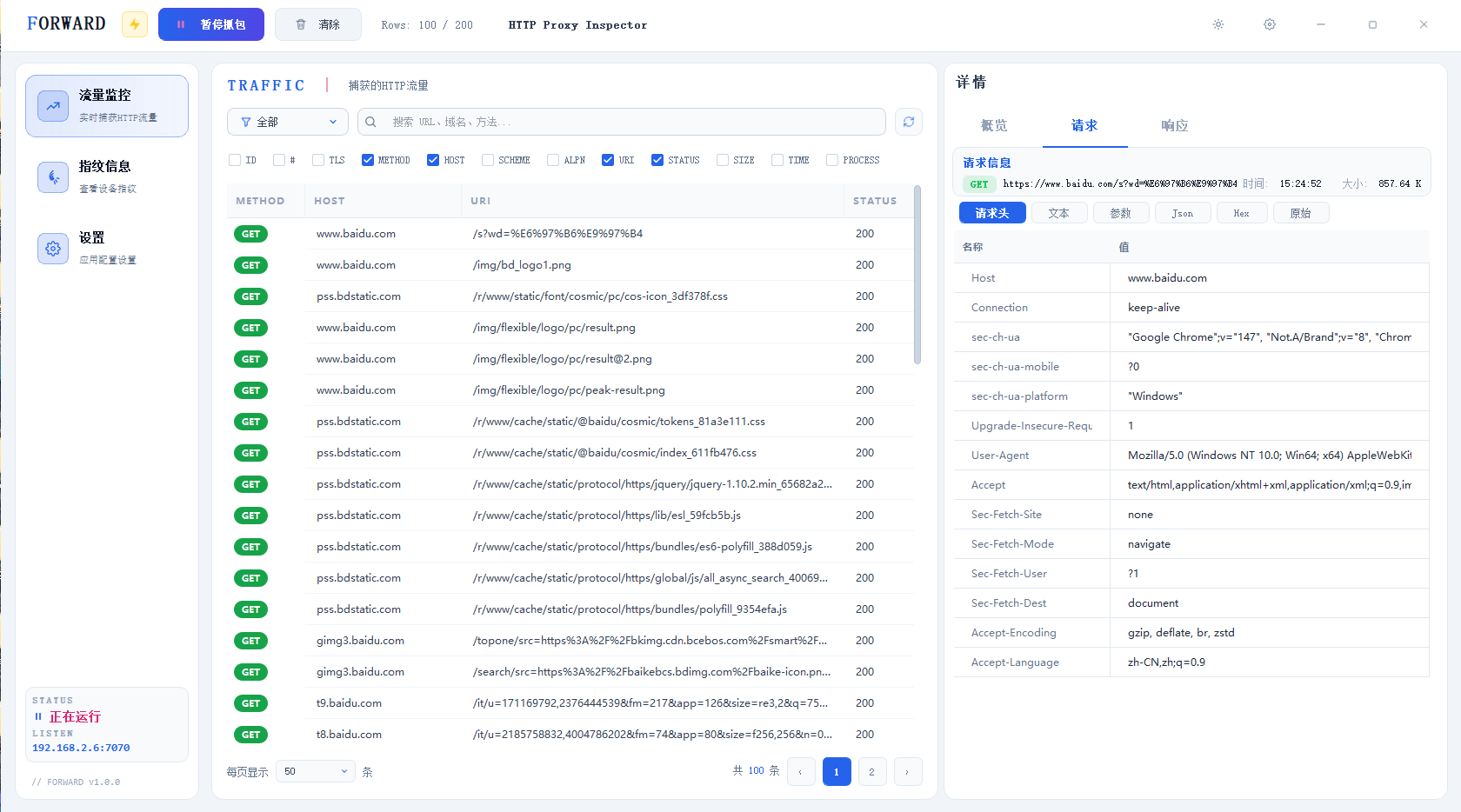The image size is (1461, 812).
Task: Open the 指纹信息 fingerprint sidebar item
Action: (x=107, y=177)
